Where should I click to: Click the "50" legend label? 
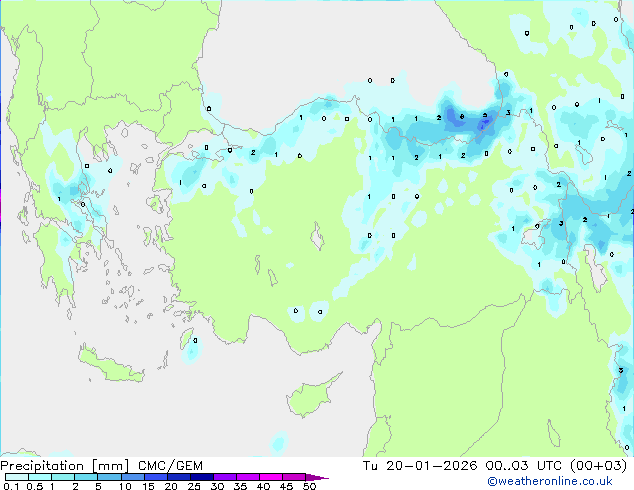(309, 486)
